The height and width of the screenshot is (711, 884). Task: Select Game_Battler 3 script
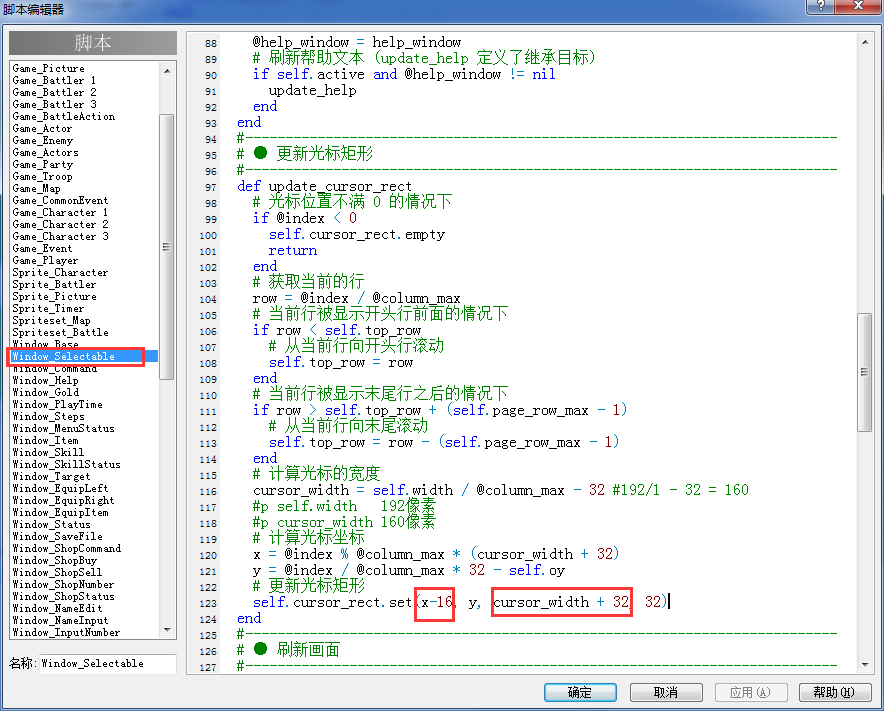(54, 104)
